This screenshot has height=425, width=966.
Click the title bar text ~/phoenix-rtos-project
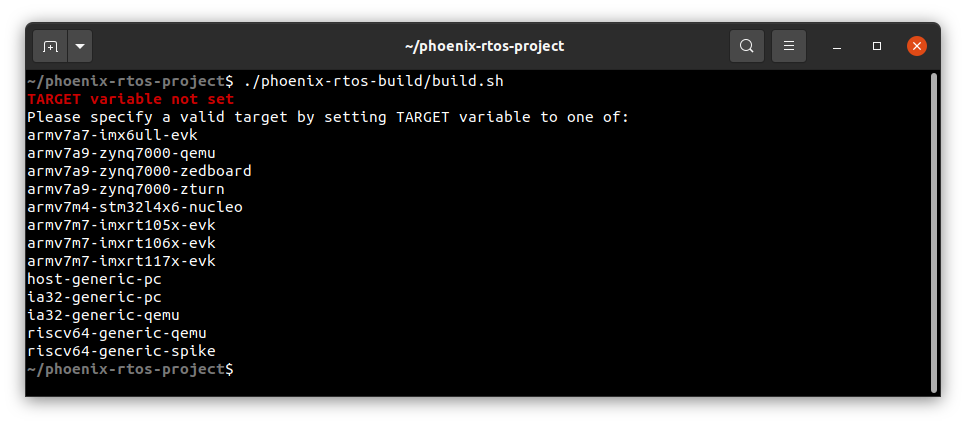[x=484, y=46]
